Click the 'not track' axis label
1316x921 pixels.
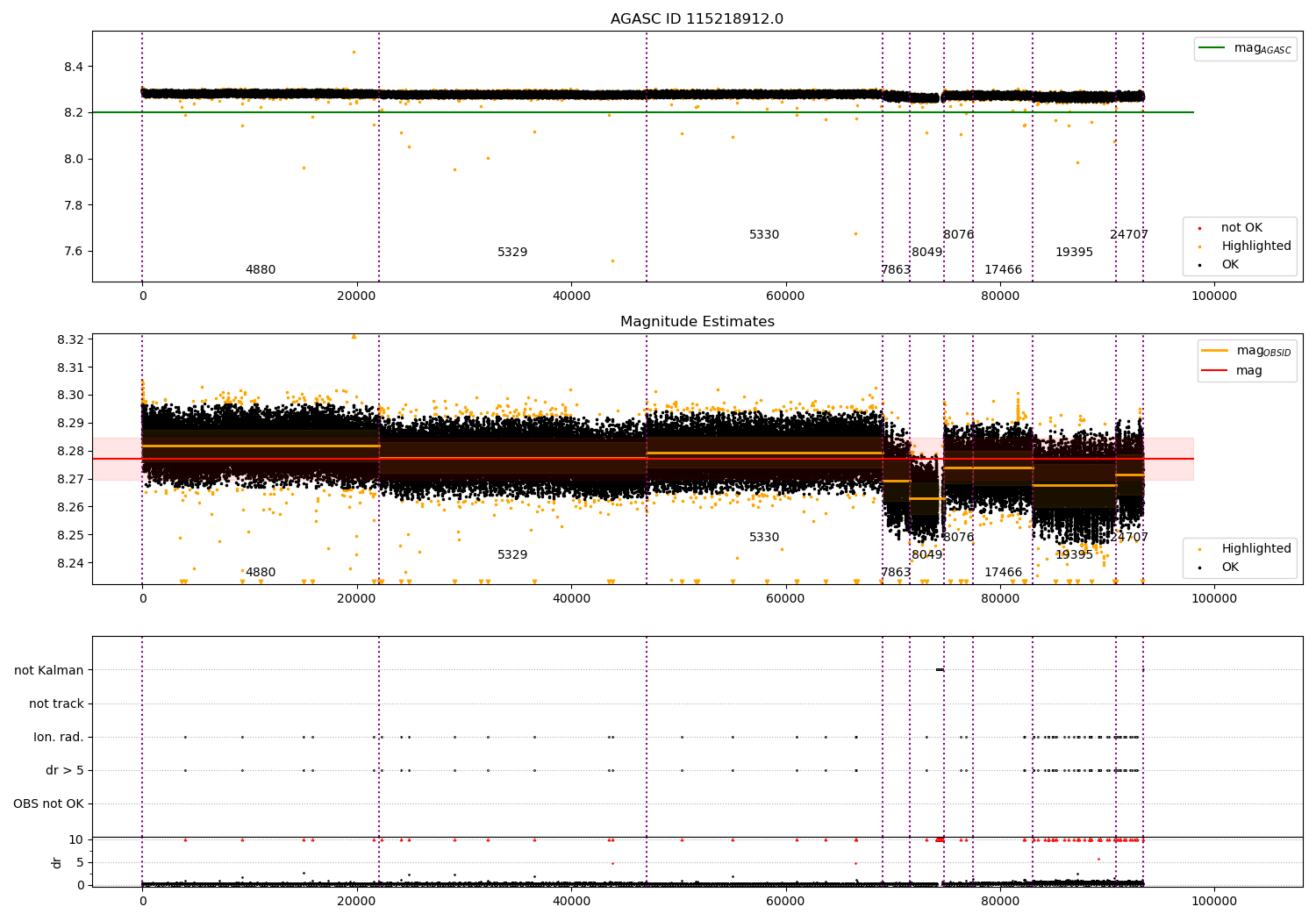(56, 703)
